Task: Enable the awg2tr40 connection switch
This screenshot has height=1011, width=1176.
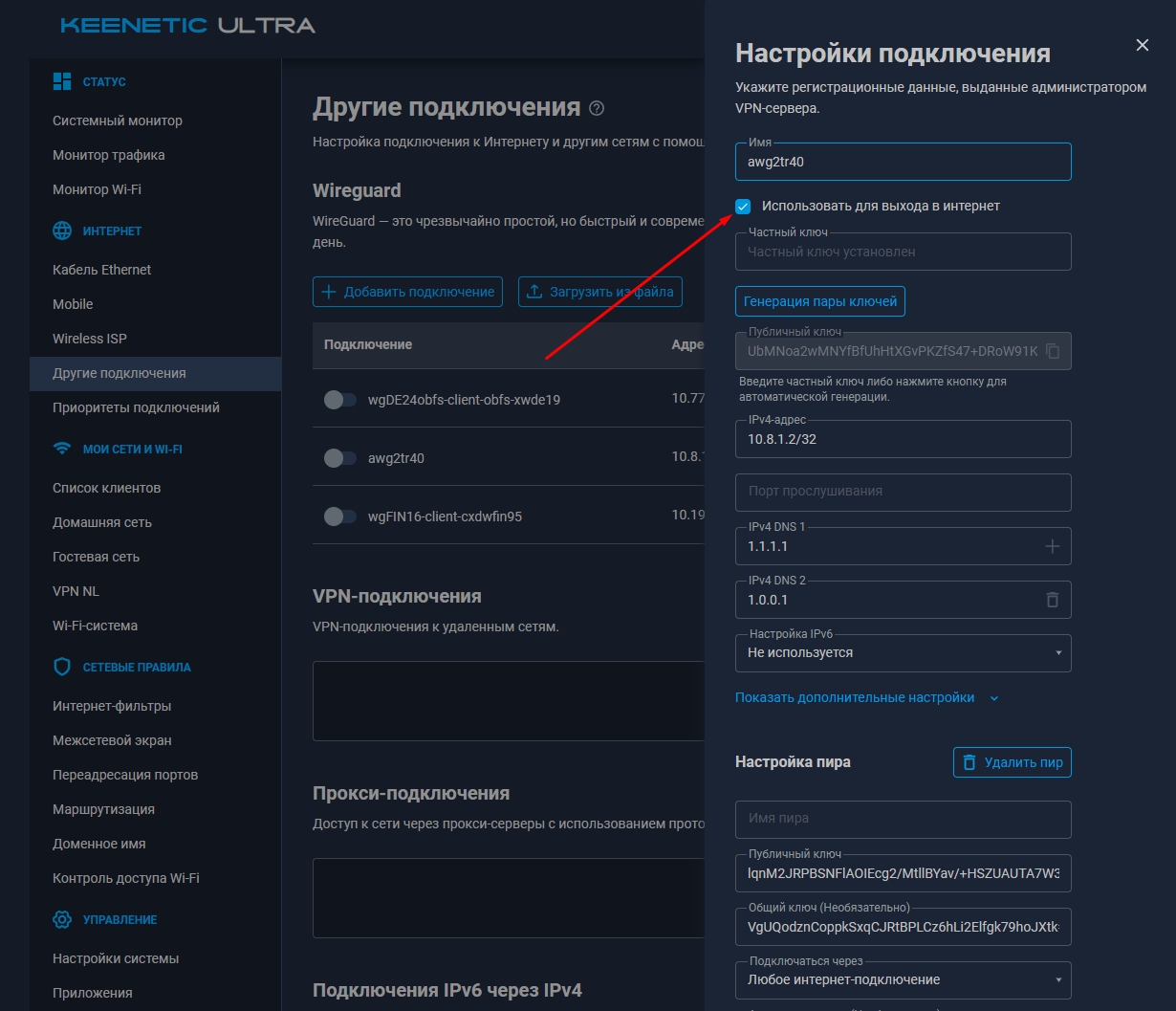Action: pos(339,458)
